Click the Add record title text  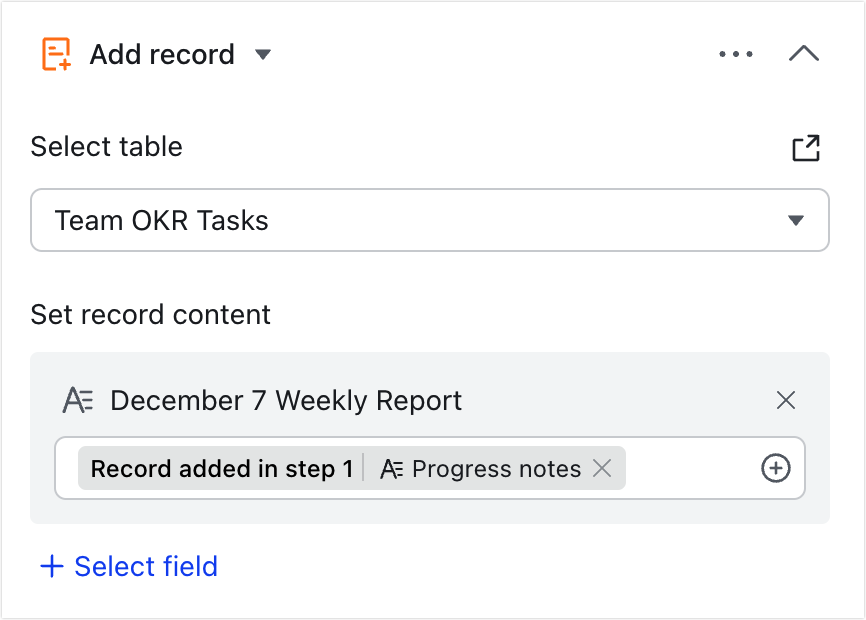click(x=162, y=54)
